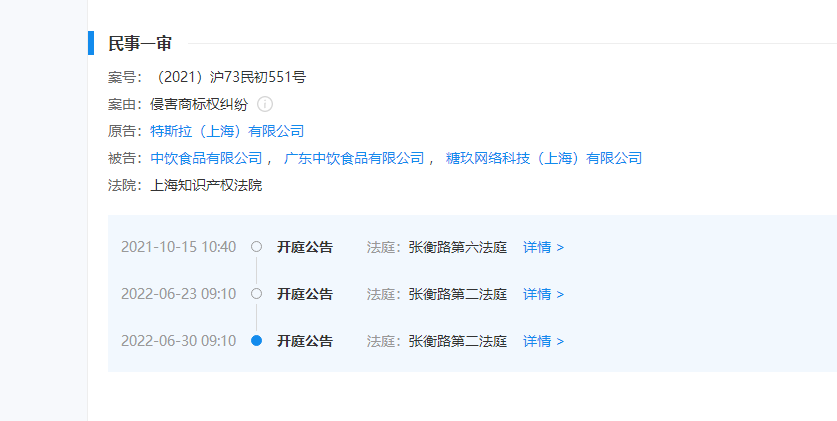Screen dimensions: 837x421
Task: Click 开庭公告 on the 2021-10-15 row
Action: coord(305,247)
